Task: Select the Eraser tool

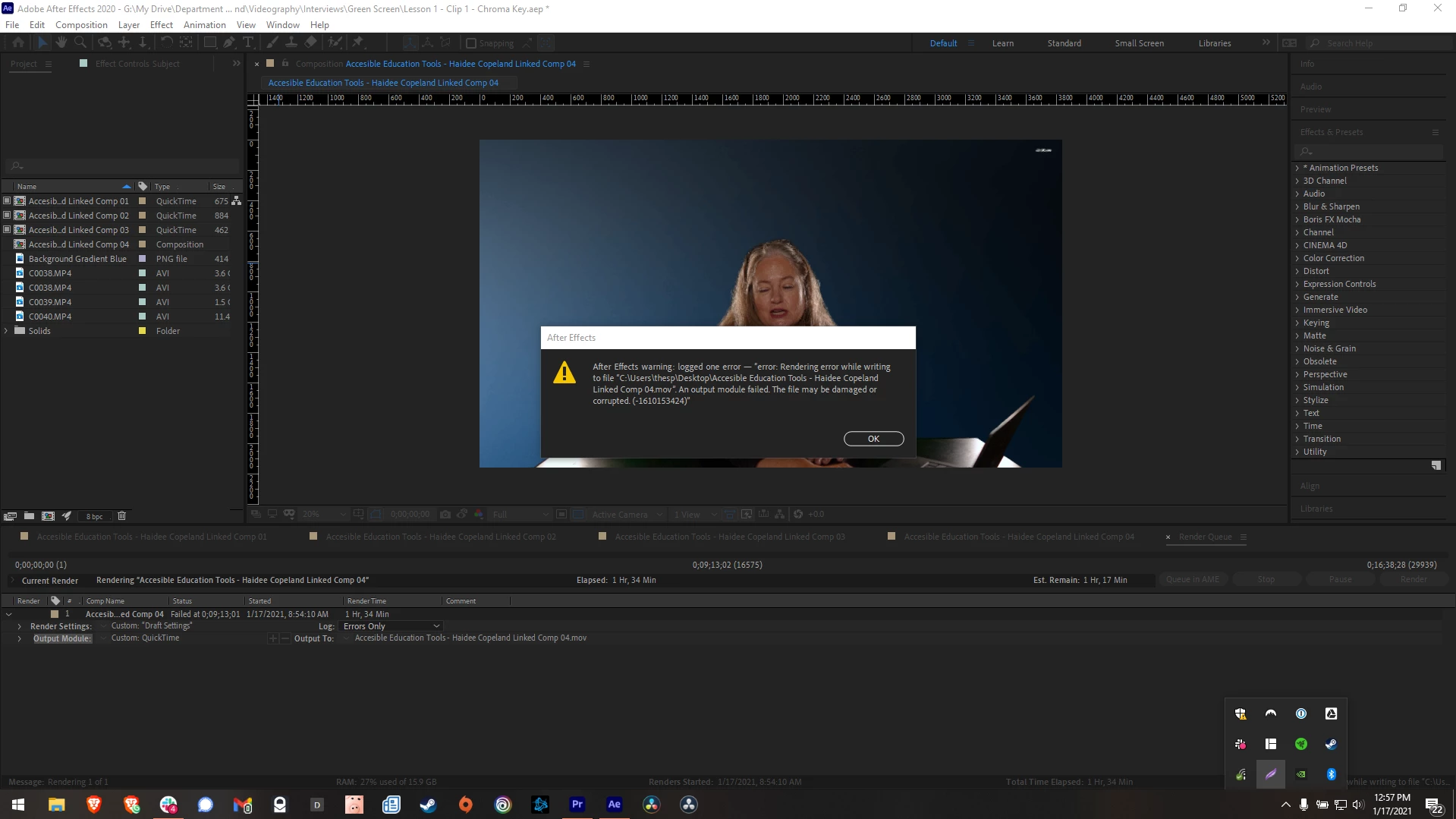Action: (x=310, y=43)
